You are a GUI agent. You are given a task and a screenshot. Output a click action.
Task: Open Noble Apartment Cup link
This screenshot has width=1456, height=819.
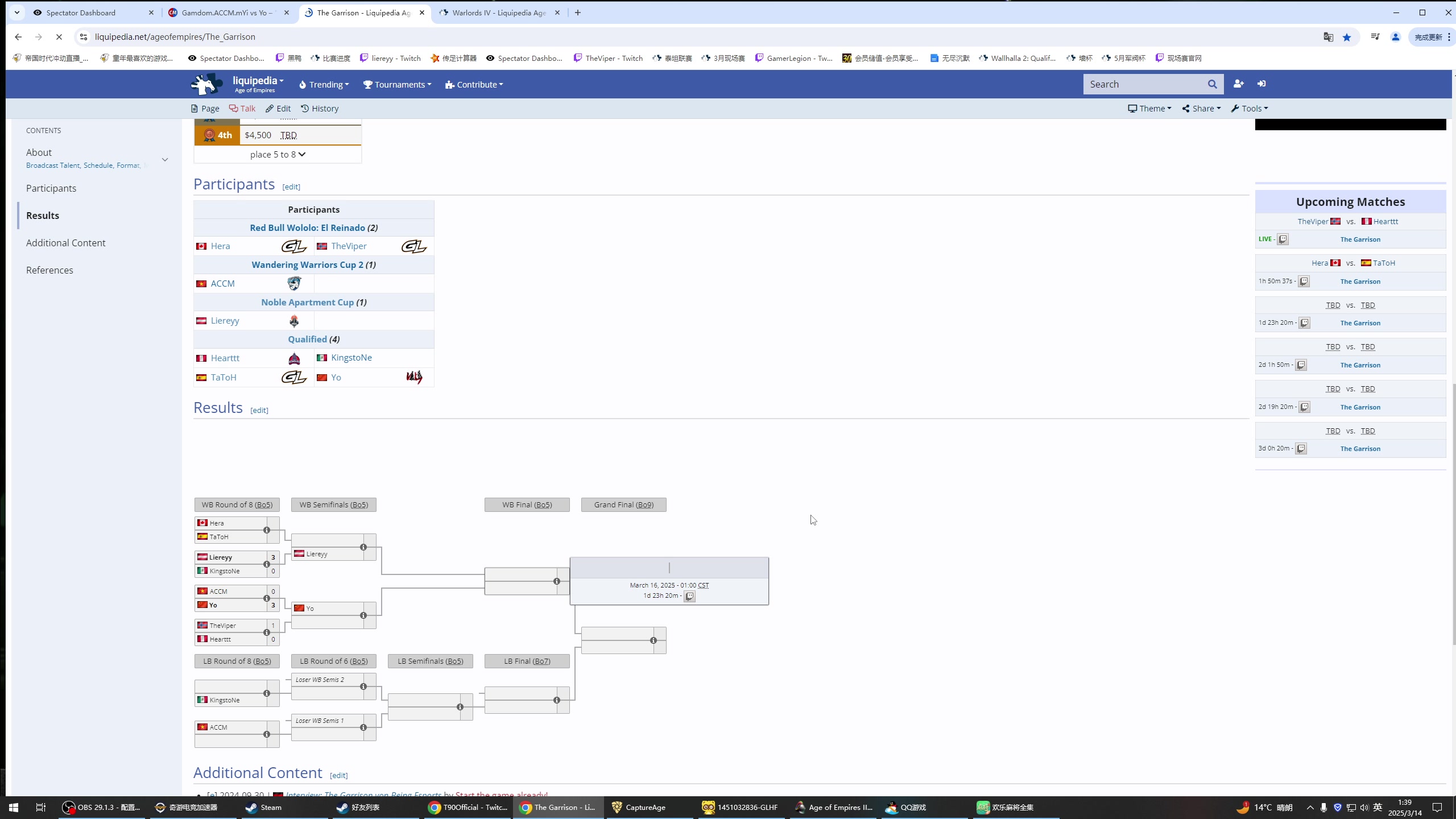(307, 302)
